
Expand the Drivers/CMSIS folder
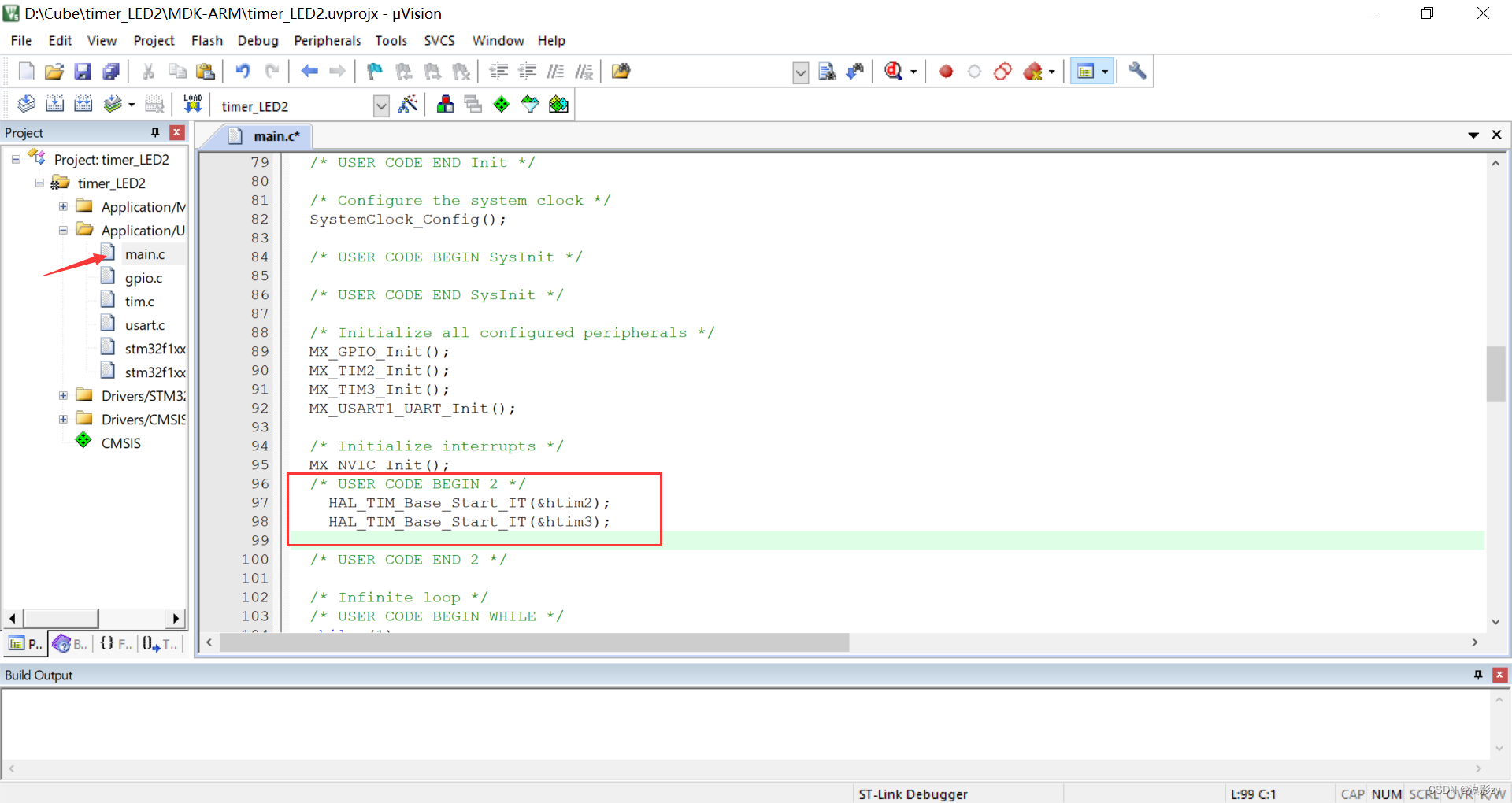[63, 419]
